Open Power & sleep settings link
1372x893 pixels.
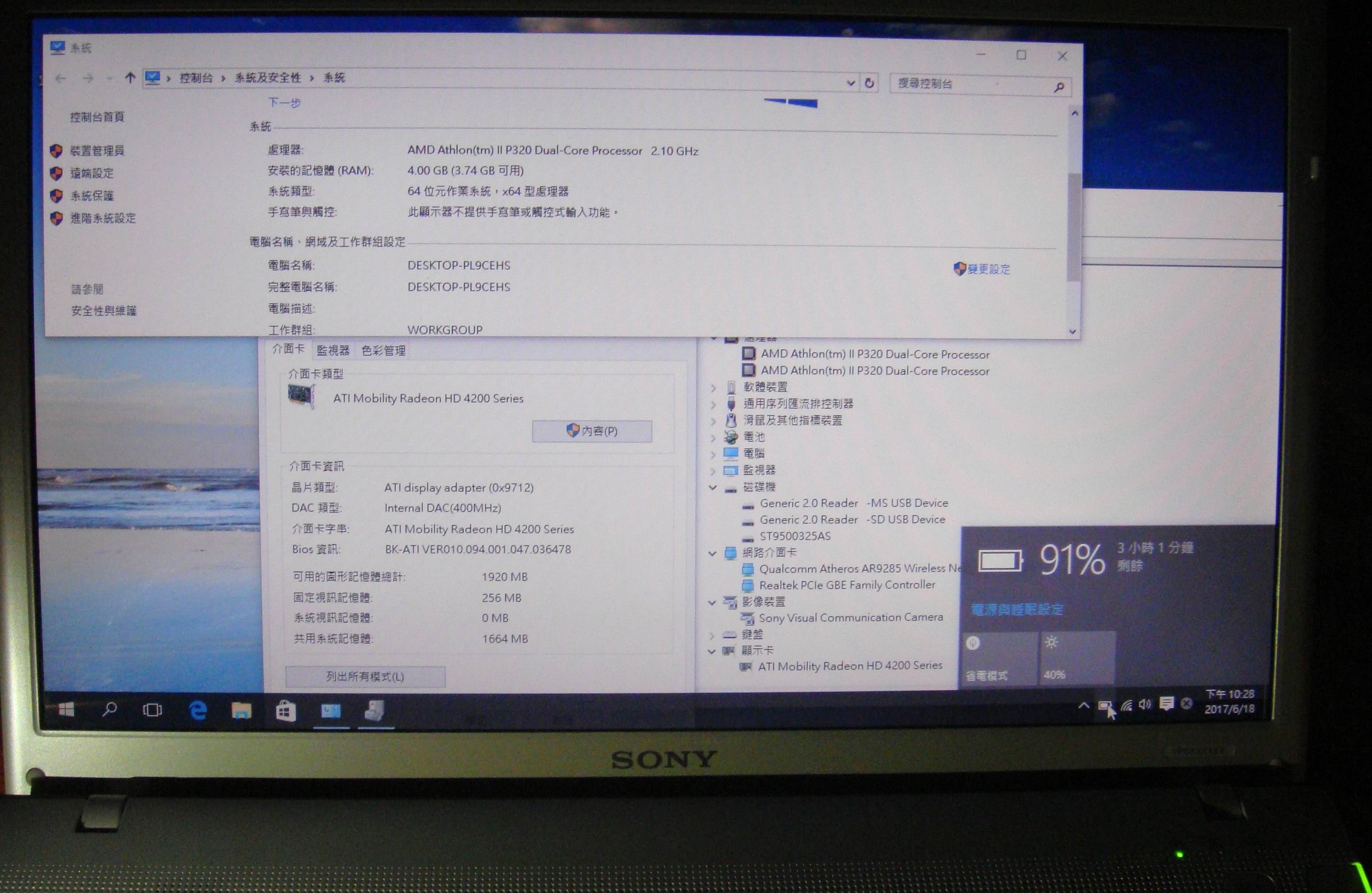coord(1017,609)
